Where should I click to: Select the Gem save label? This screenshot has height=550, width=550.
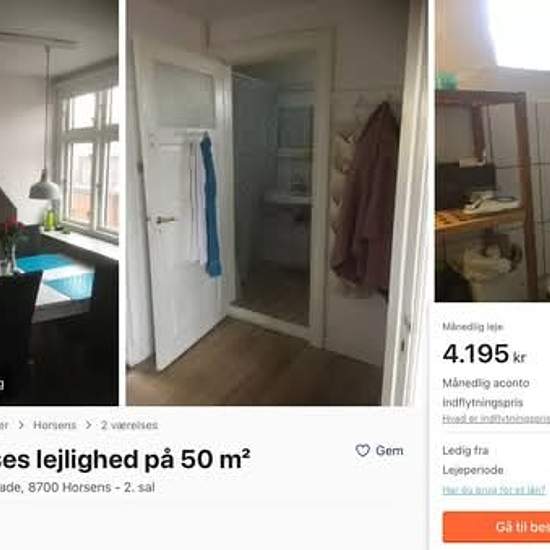coord(389,450)
